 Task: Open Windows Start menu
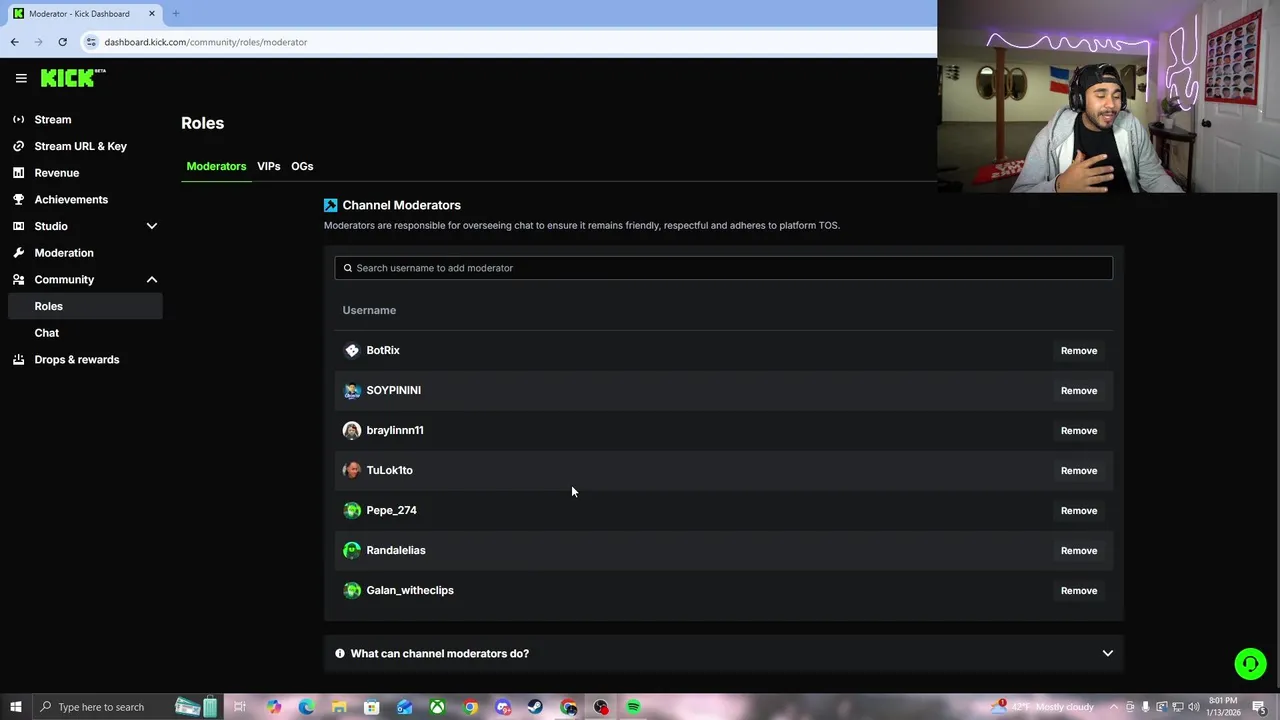pos(16,707)
